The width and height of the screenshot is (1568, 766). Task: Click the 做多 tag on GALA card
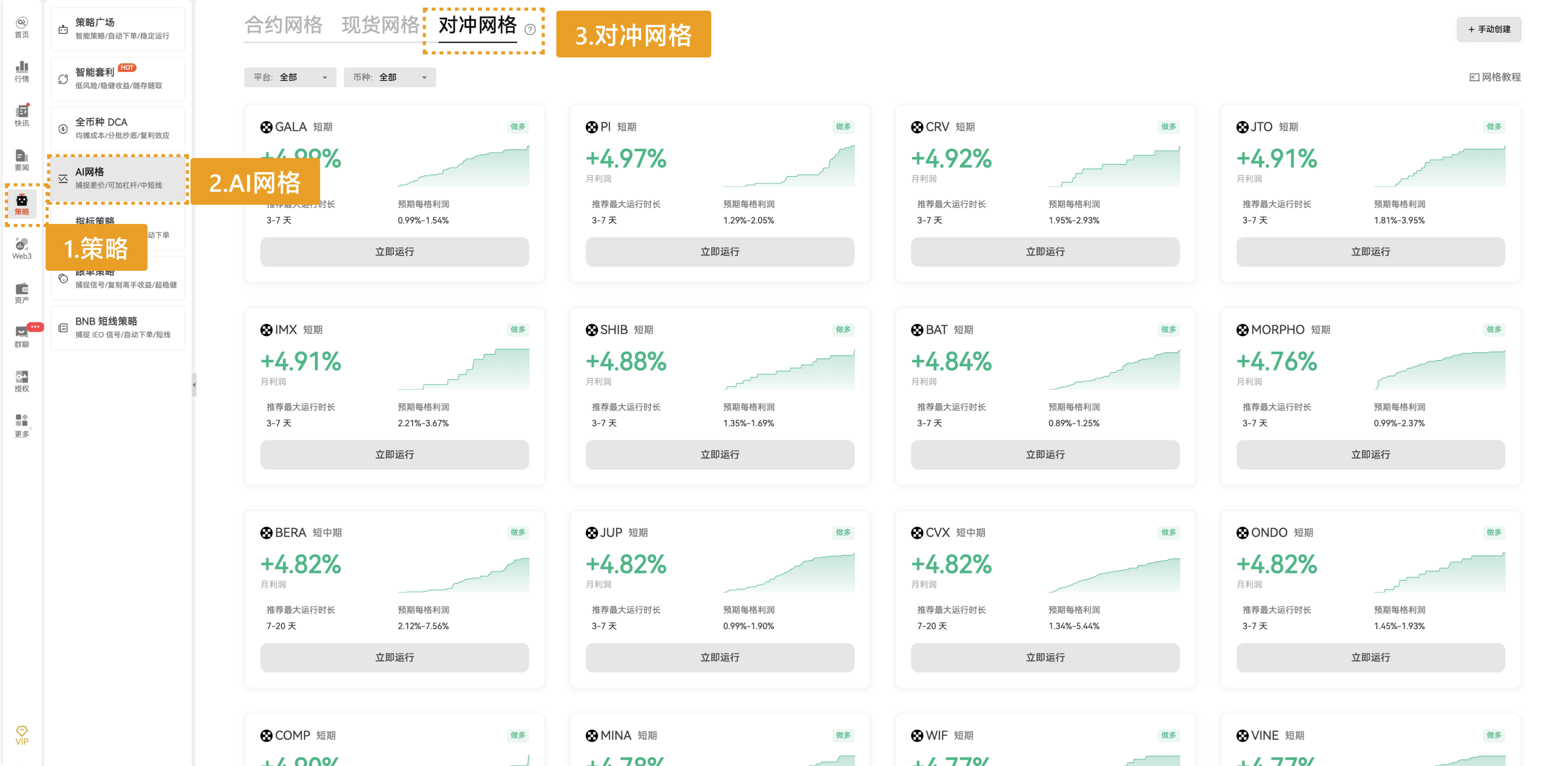coord(518,127)
